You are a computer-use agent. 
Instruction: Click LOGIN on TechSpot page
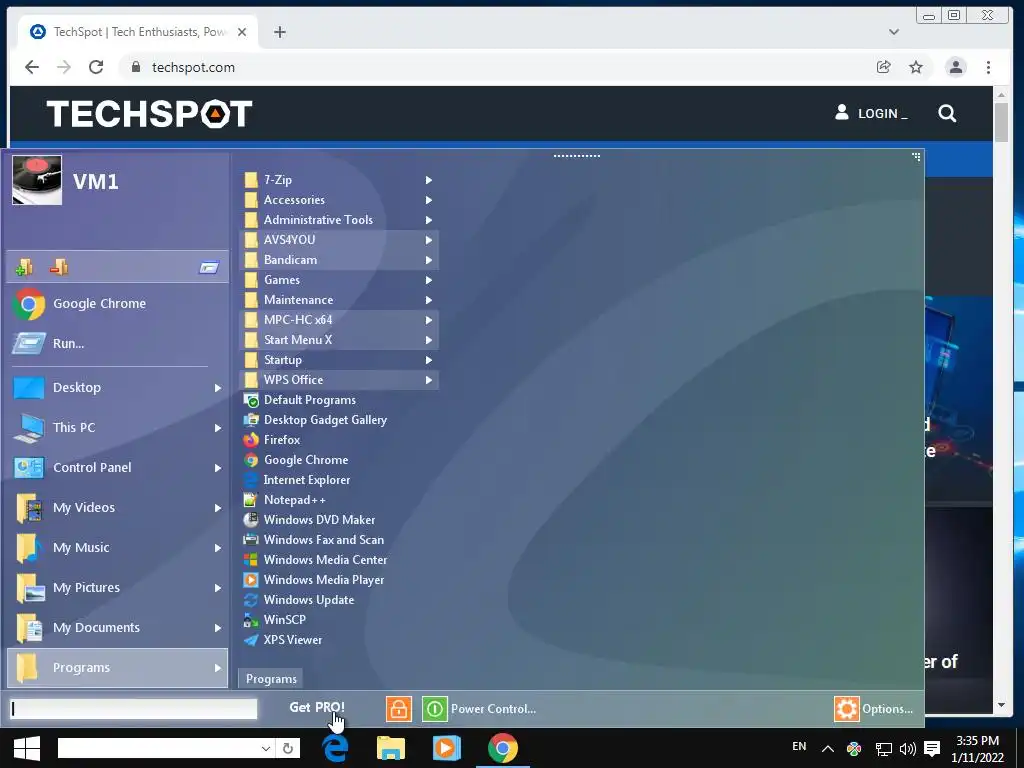tap(871, 114)
